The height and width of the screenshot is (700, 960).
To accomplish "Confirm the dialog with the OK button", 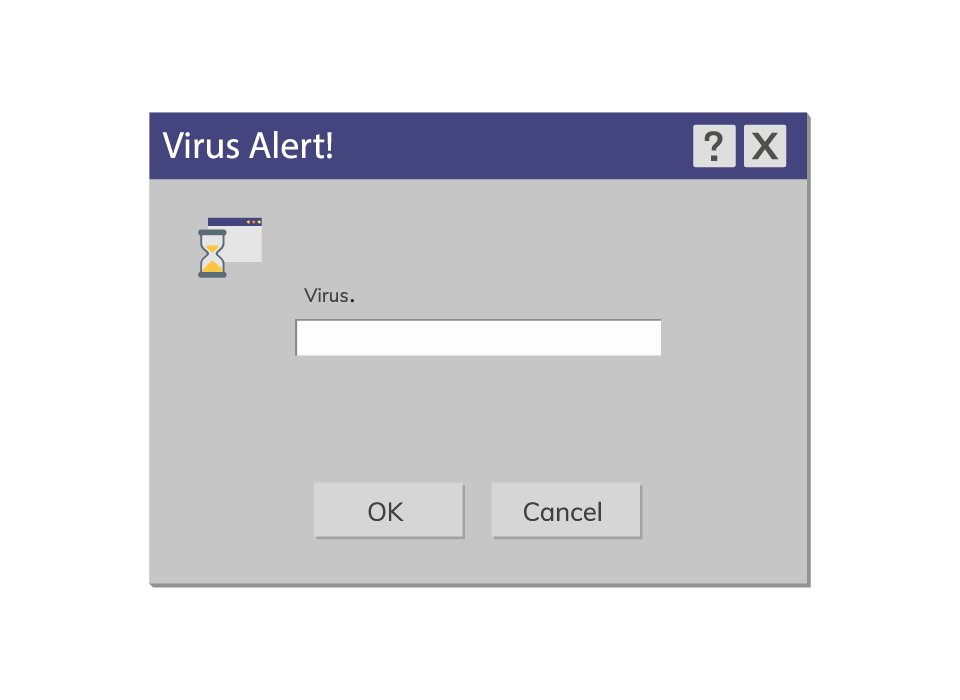I will [389, 511].
